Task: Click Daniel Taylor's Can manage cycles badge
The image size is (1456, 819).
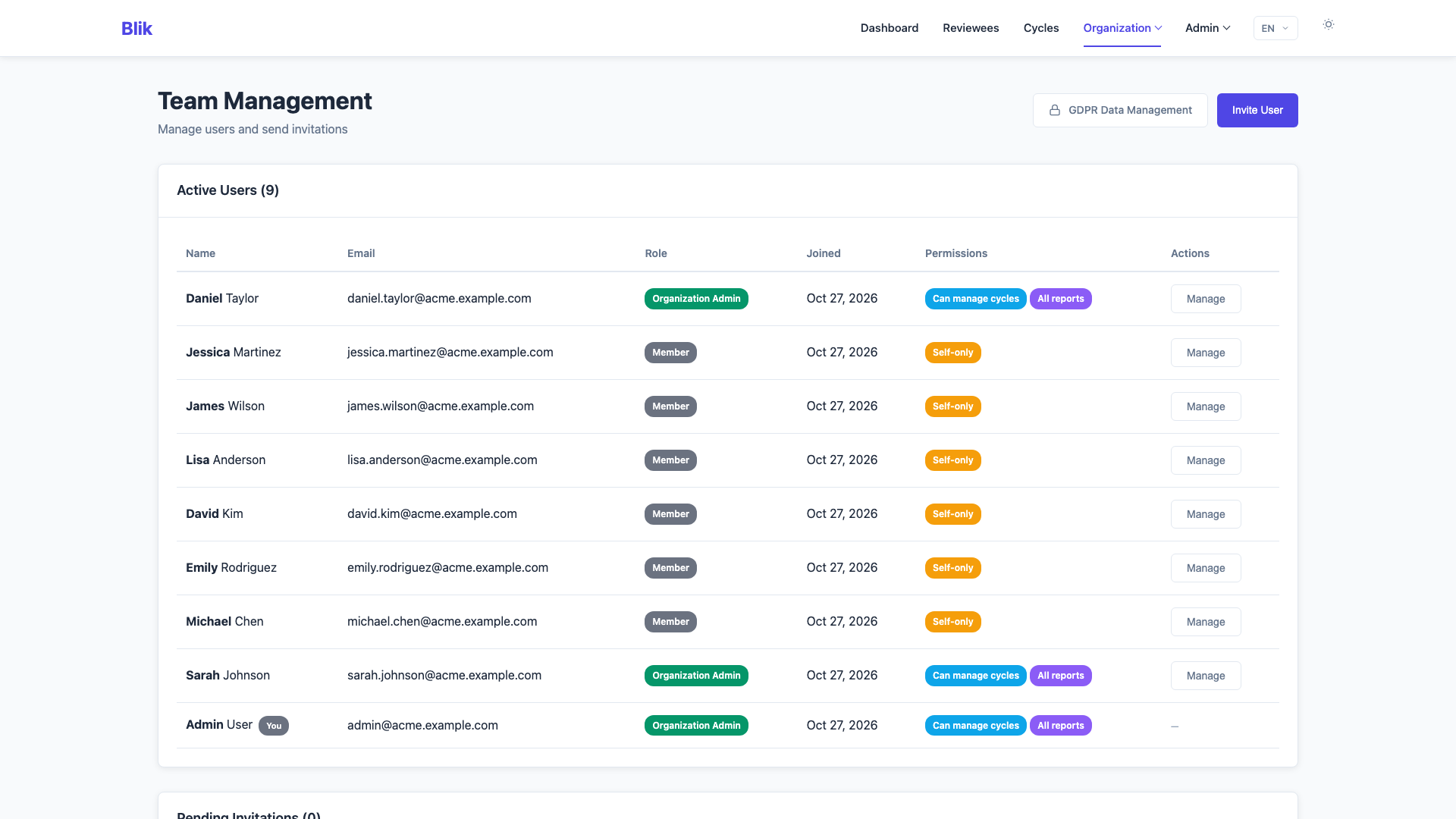Action: (x=975, y=299)
